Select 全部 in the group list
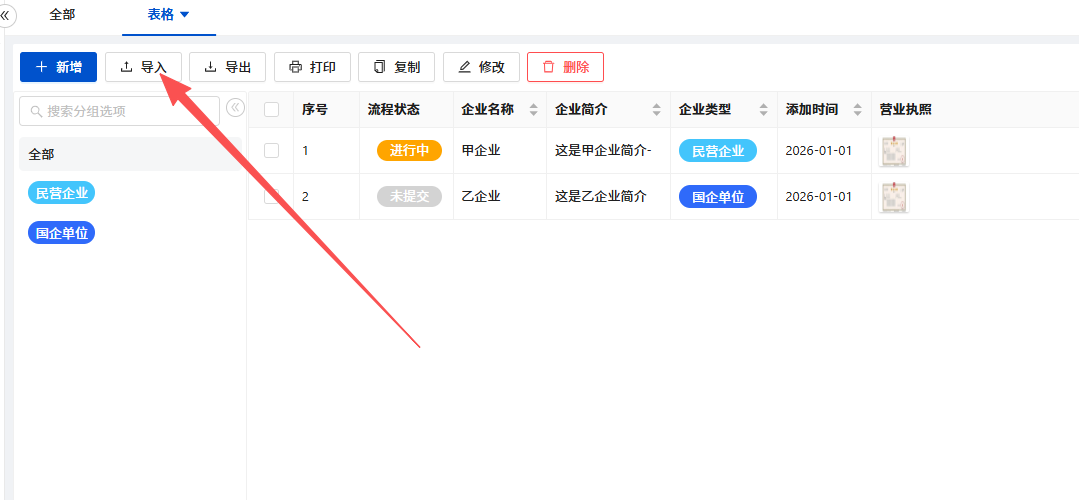The width and height of the screenshot is (1079, 500). (x=131, y=154)
